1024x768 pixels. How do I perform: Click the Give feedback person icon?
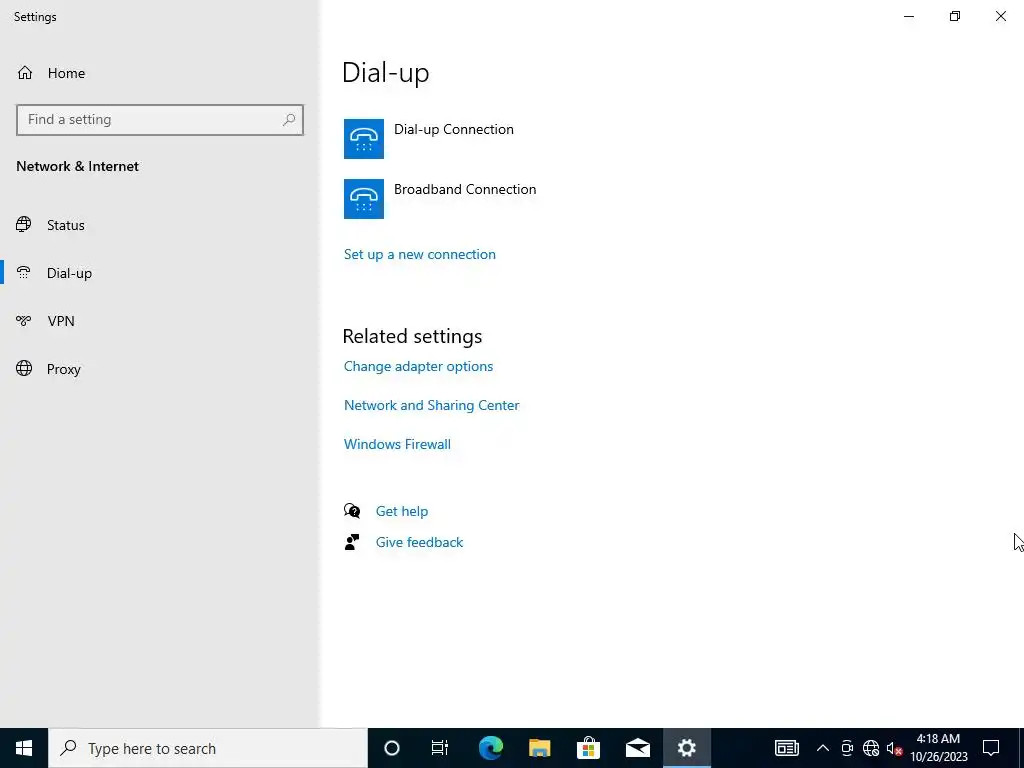point(352,542)
